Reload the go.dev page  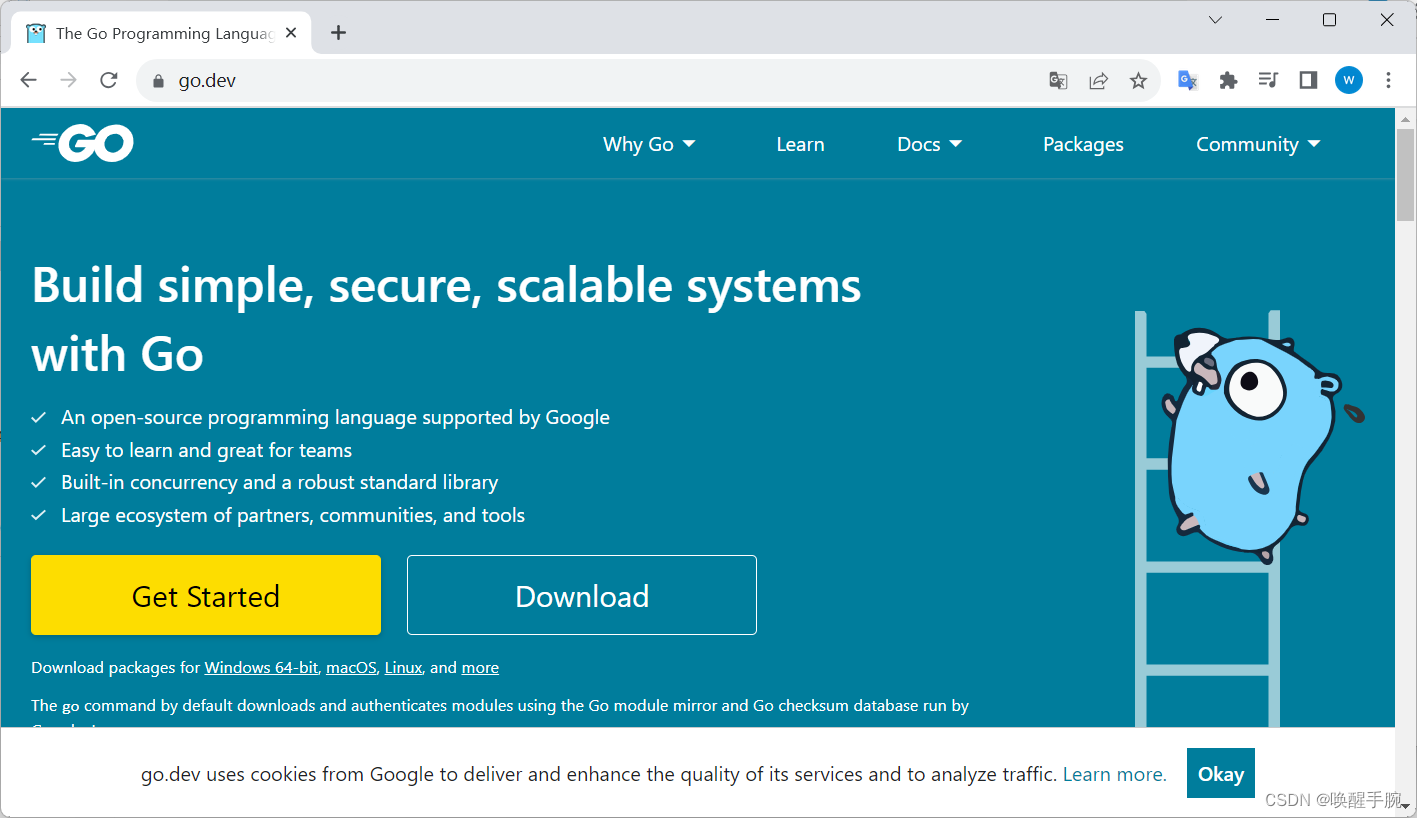pyautogui.click(x=109, y=81)
